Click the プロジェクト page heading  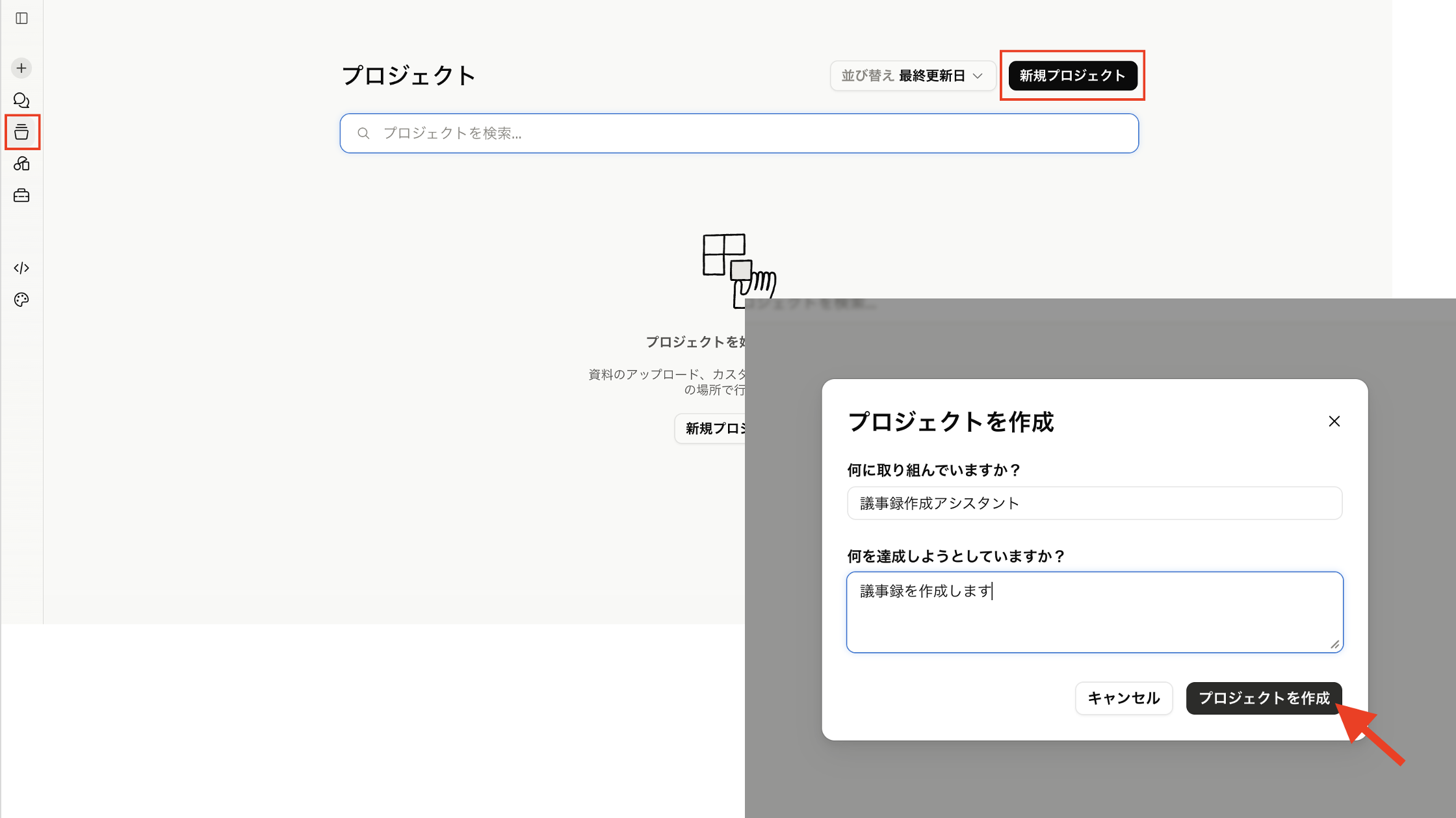tap(409, 75)
